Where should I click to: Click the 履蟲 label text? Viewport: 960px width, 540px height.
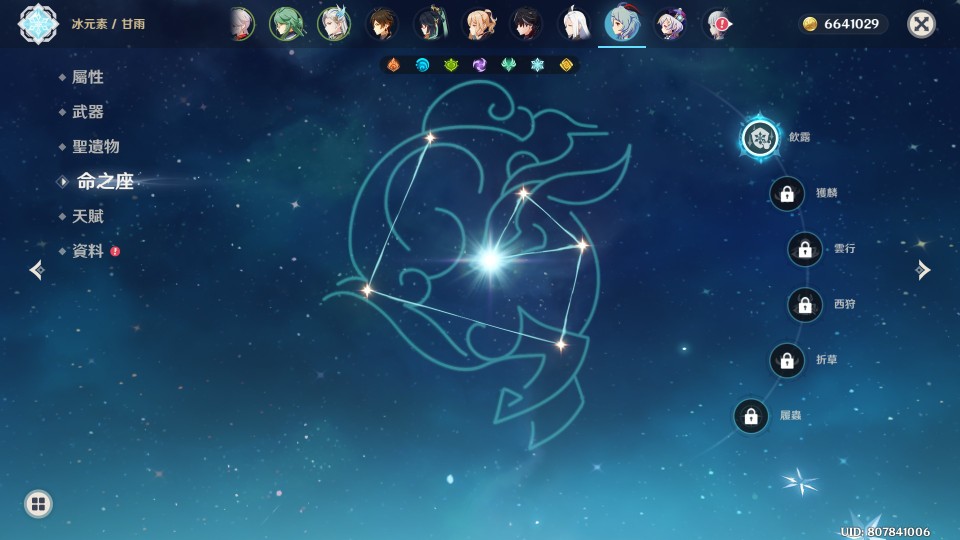click(790, 415)
